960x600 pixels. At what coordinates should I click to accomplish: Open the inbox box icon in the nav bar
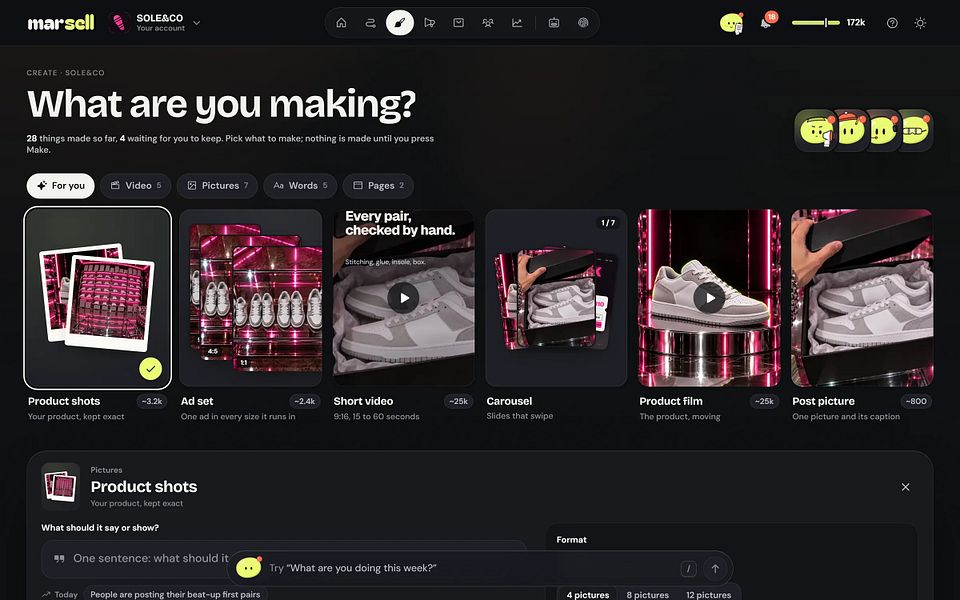(459, 23)
